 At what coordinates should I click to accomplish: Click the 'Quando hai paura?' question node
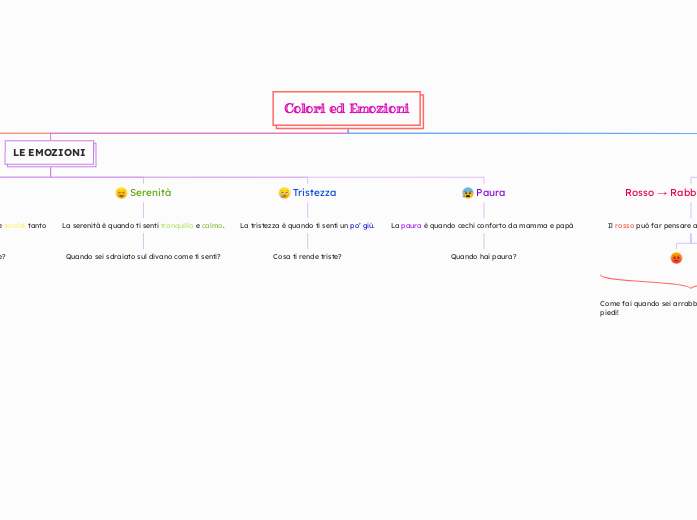point(483,256)
